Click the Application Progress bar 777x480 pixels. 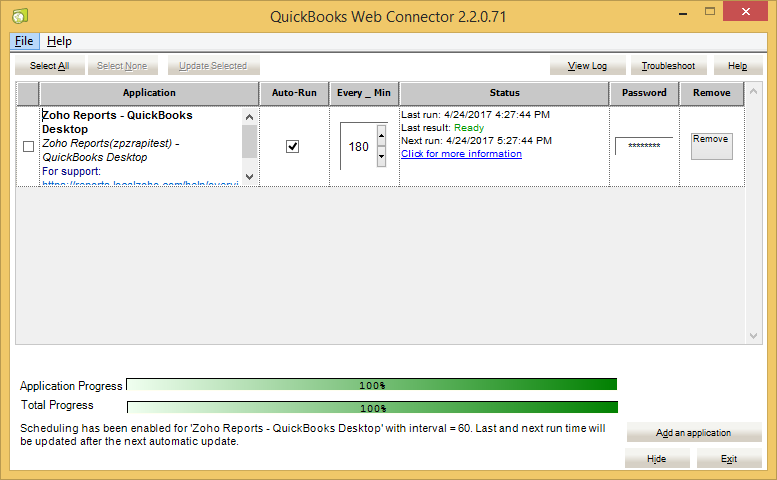(372, 385)
